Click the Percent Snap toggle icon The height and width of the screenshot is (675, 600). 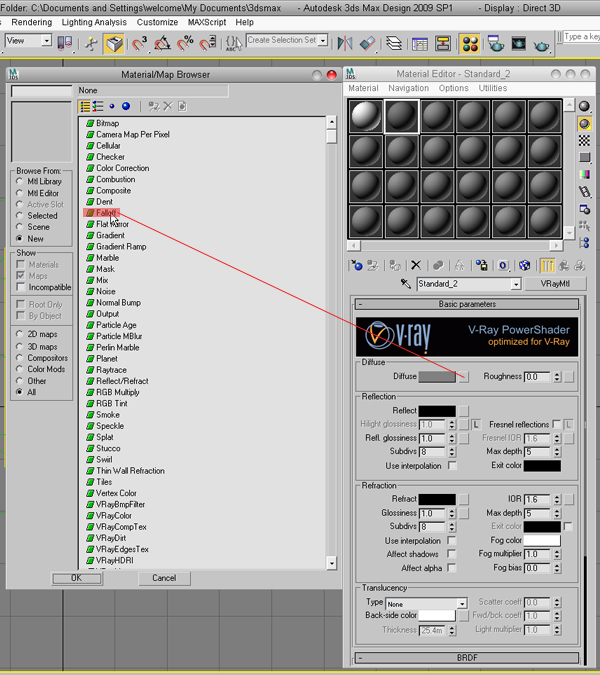(185, 43)
